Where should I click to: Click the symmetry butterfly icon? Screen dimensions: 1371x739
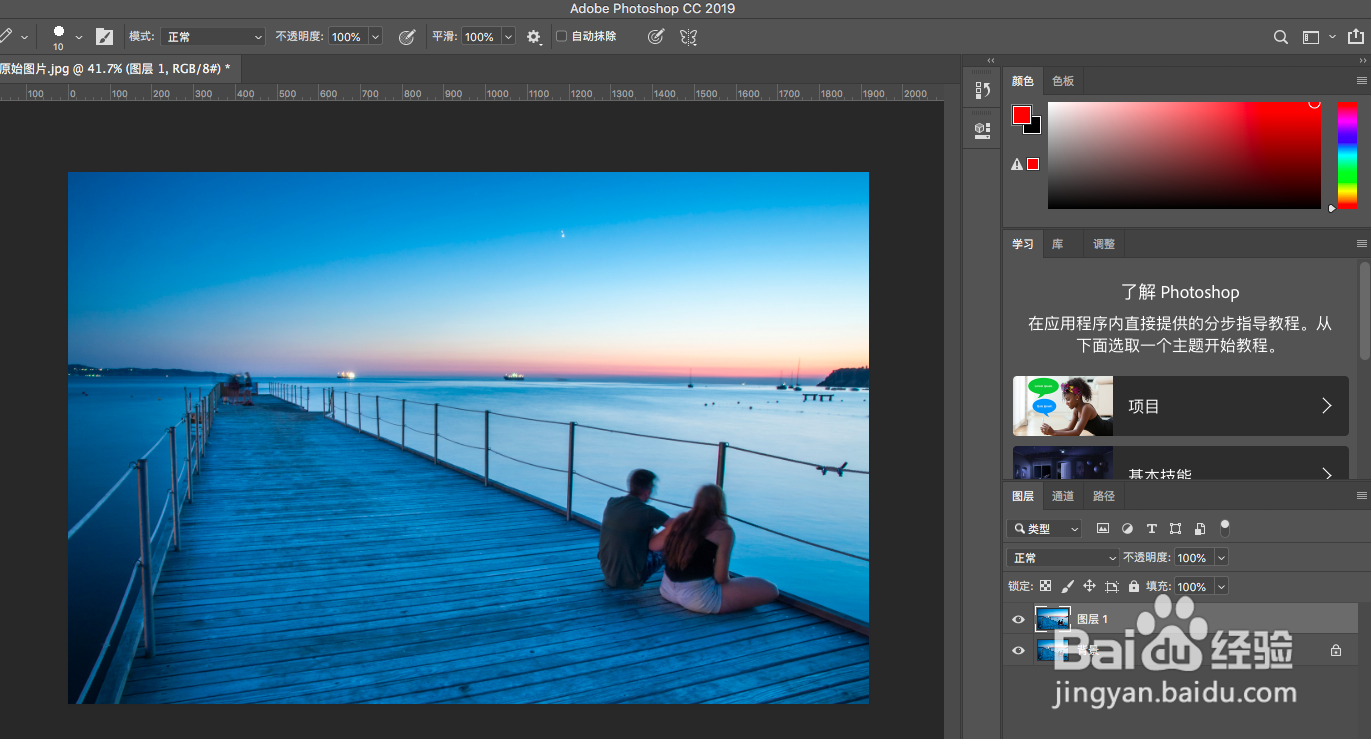pos(688,37)
